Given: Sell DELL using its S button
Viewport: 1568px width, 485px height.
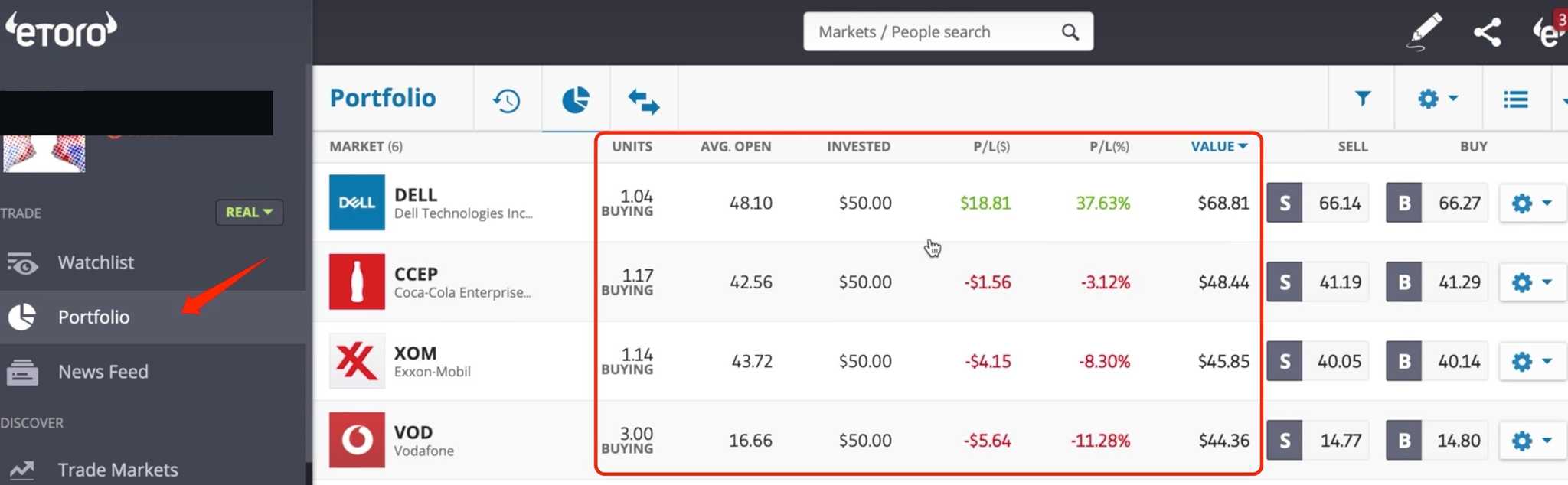Looking at the screenshot, I should click(1284, 203).
